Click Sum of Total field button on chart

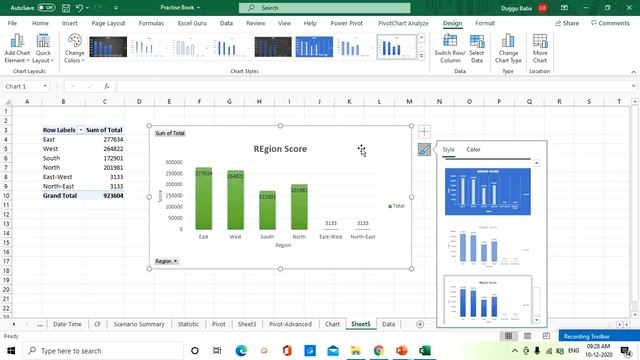coord(170,133)
